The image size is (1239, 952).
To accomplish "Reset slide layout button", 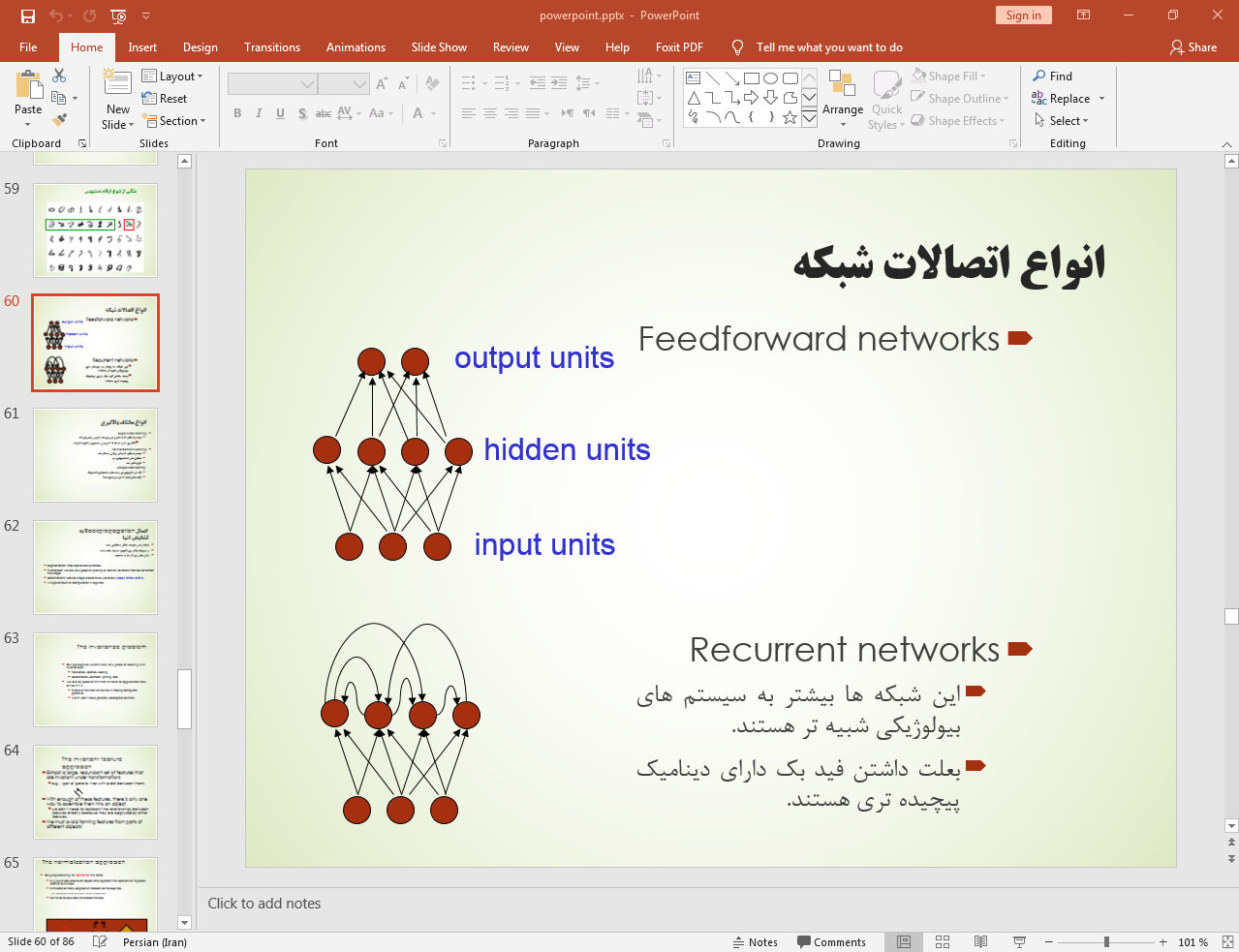I will (164, 98).
